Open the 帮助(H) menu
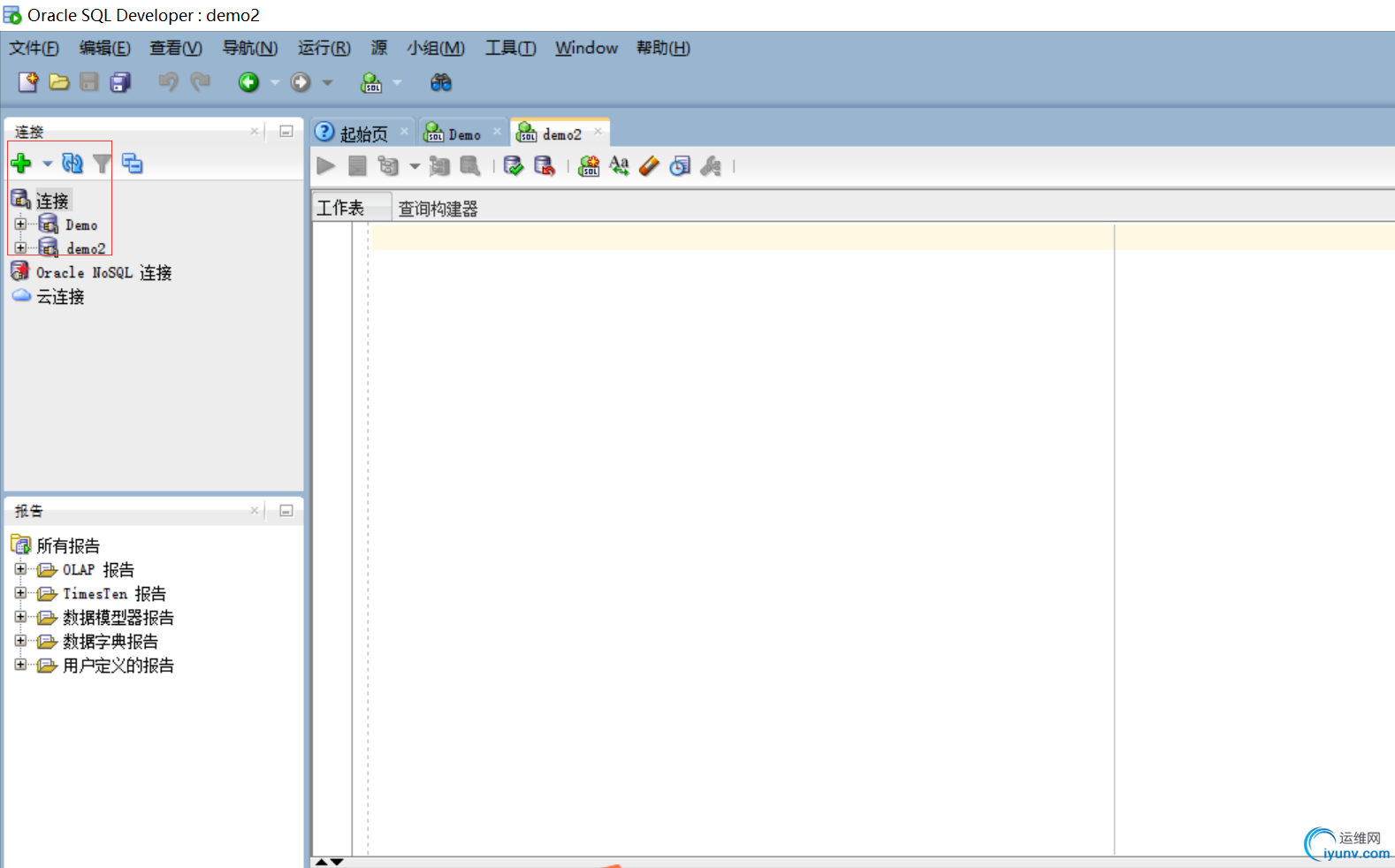1395x868 pixels. pyautogui.click(x=664, y=48)
